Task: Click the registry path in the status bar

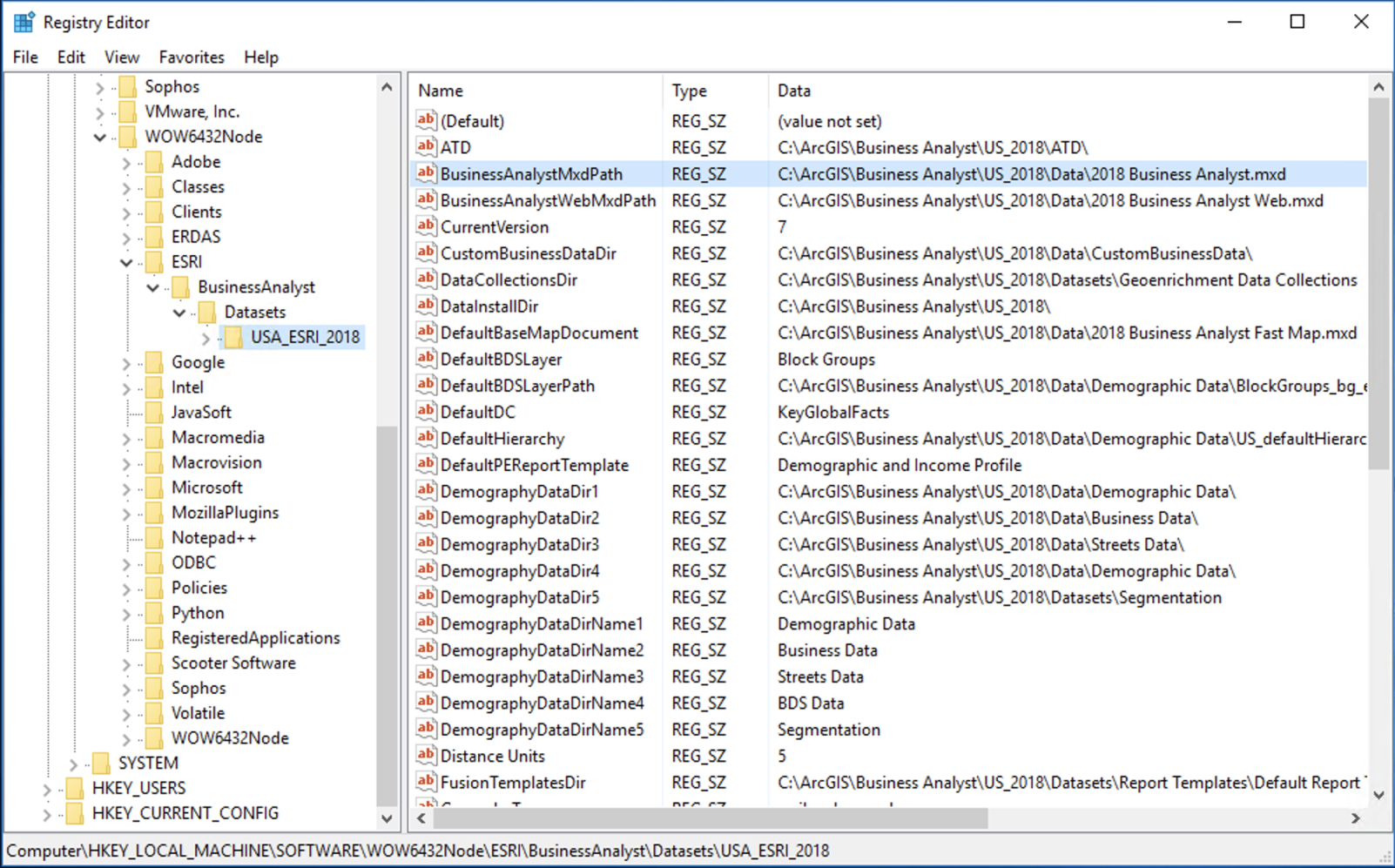Action: pyautogui.click(x=418, y=851)
